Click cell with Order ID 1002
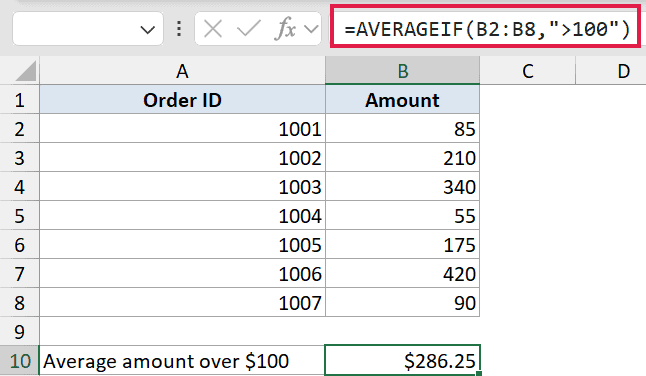The width and height of the screenshot is (646, 376). (182, 158)
